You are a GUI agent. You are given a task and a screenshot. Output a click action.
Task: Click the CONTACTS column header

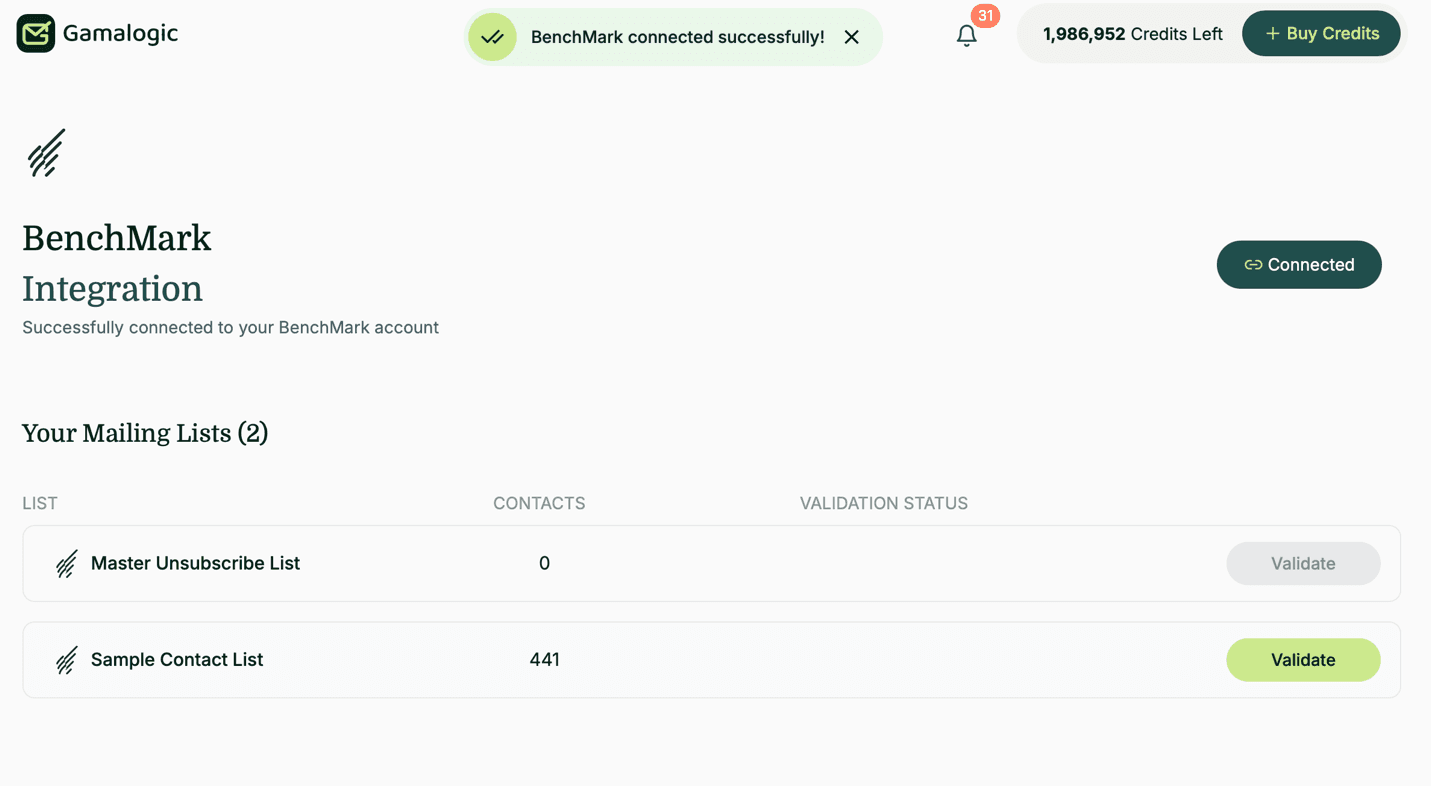point(539,503)
